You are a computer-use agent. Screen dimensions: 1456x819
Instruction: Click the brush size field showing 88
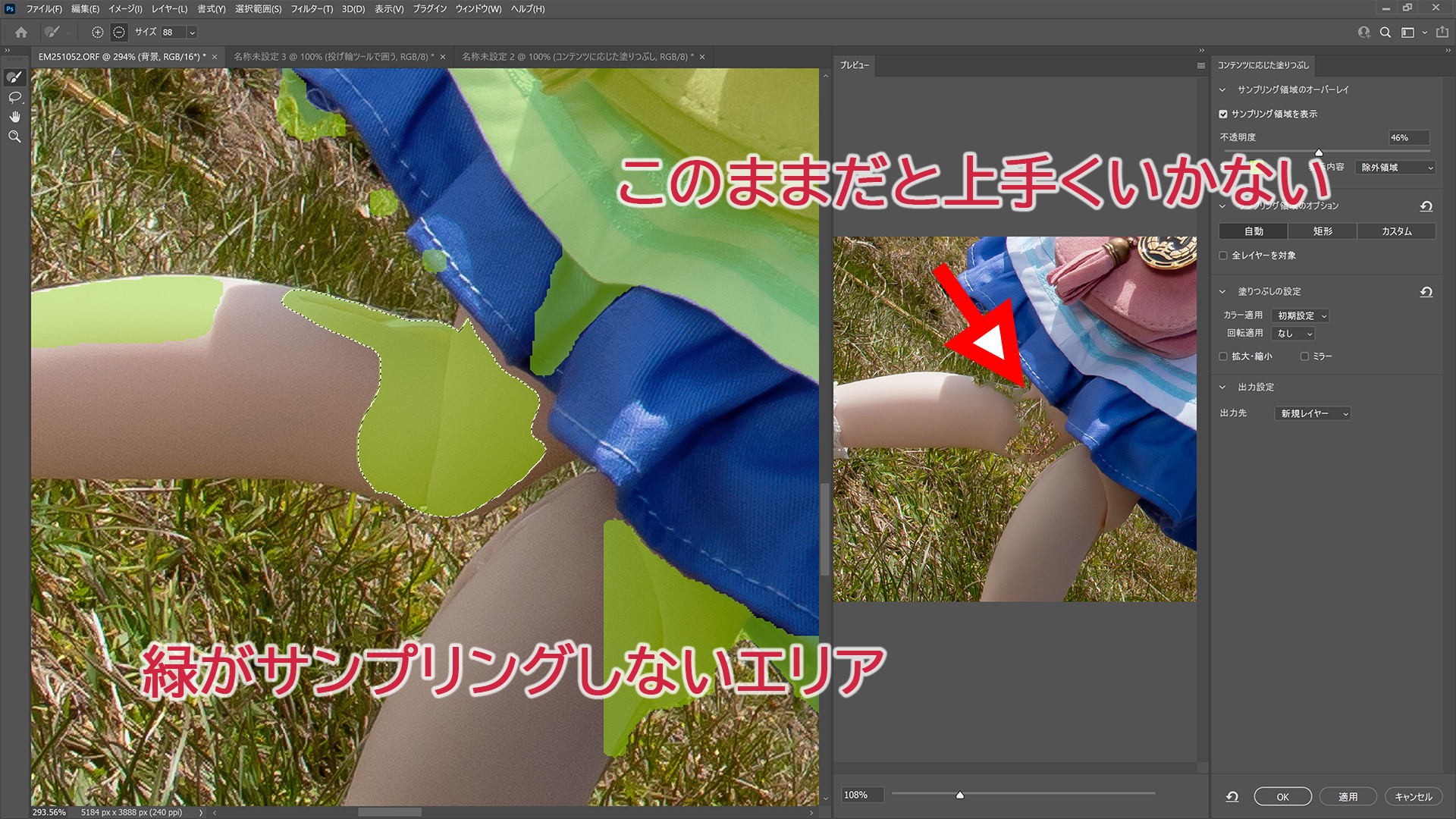pyautogui.click(x=173, y=33)
